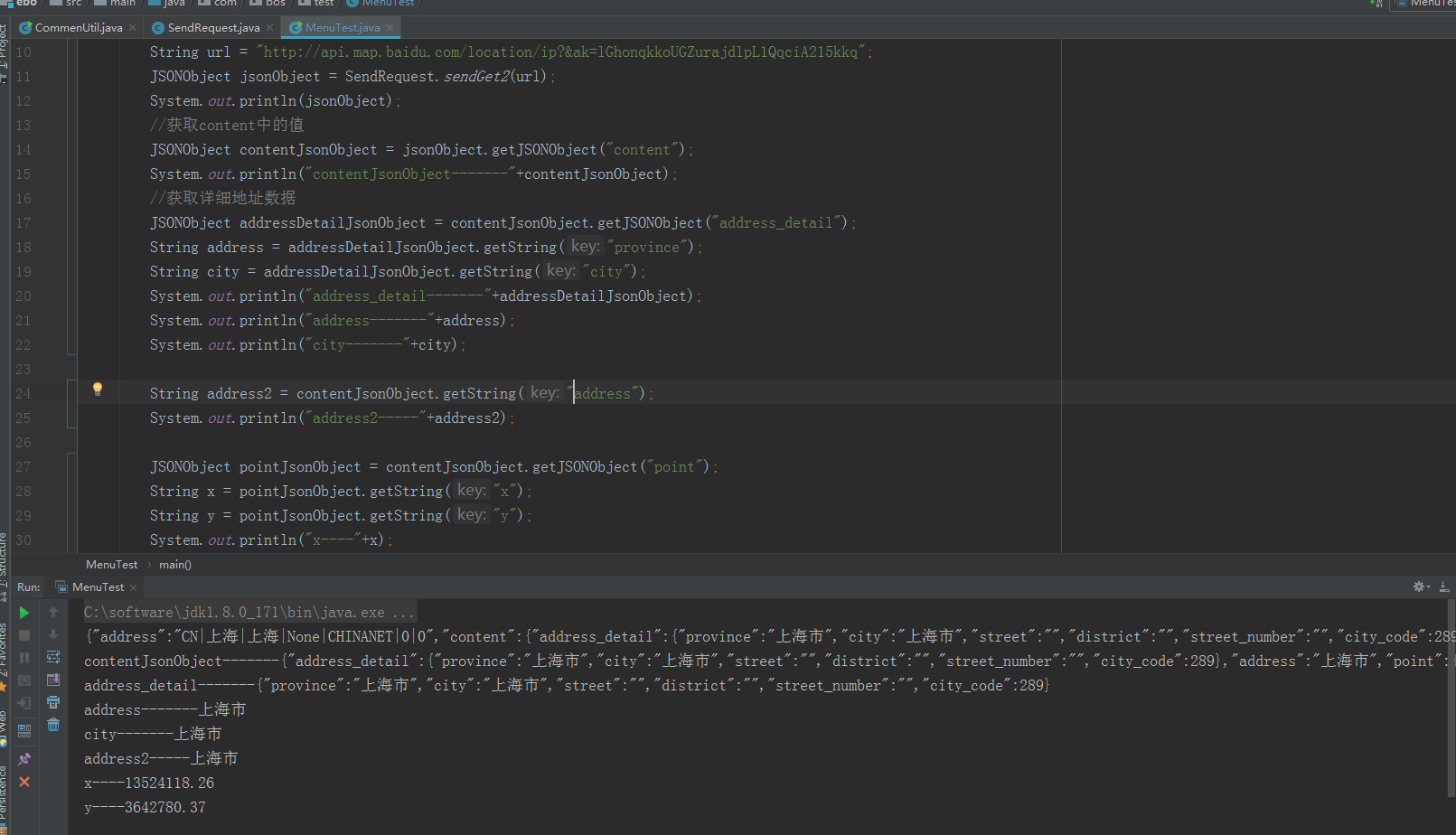Viewport: 1456px width, 835px height.
Task: Click 'java' folder in navigation bar
Action: pos(167,4)
